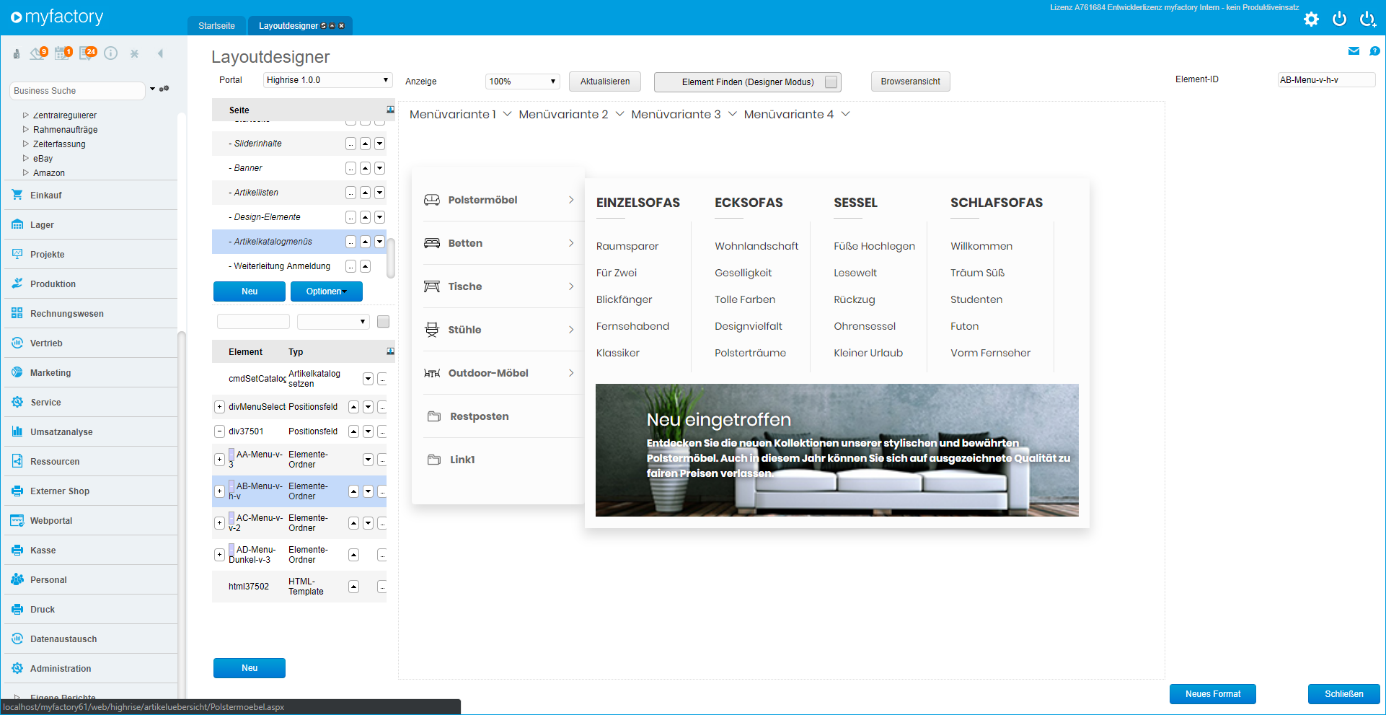Image resolution: width=1386 pixels, height=715 pixels.
Task: Open the Einkauf module in sidebar
Action: click(x=89, y=195)
